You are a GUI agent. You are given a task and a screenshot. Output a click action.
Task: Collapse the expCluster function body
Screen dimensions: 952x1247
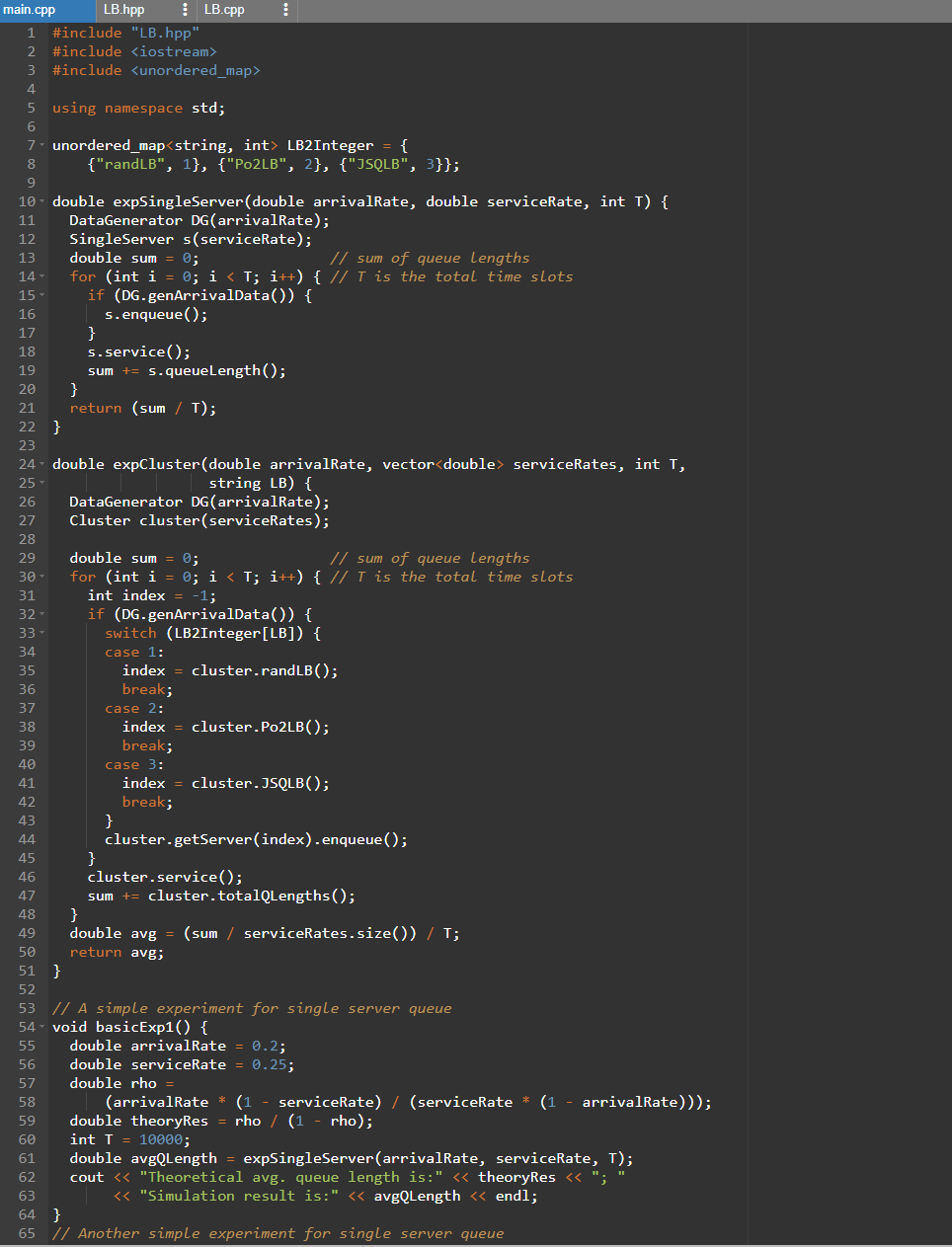42,464
